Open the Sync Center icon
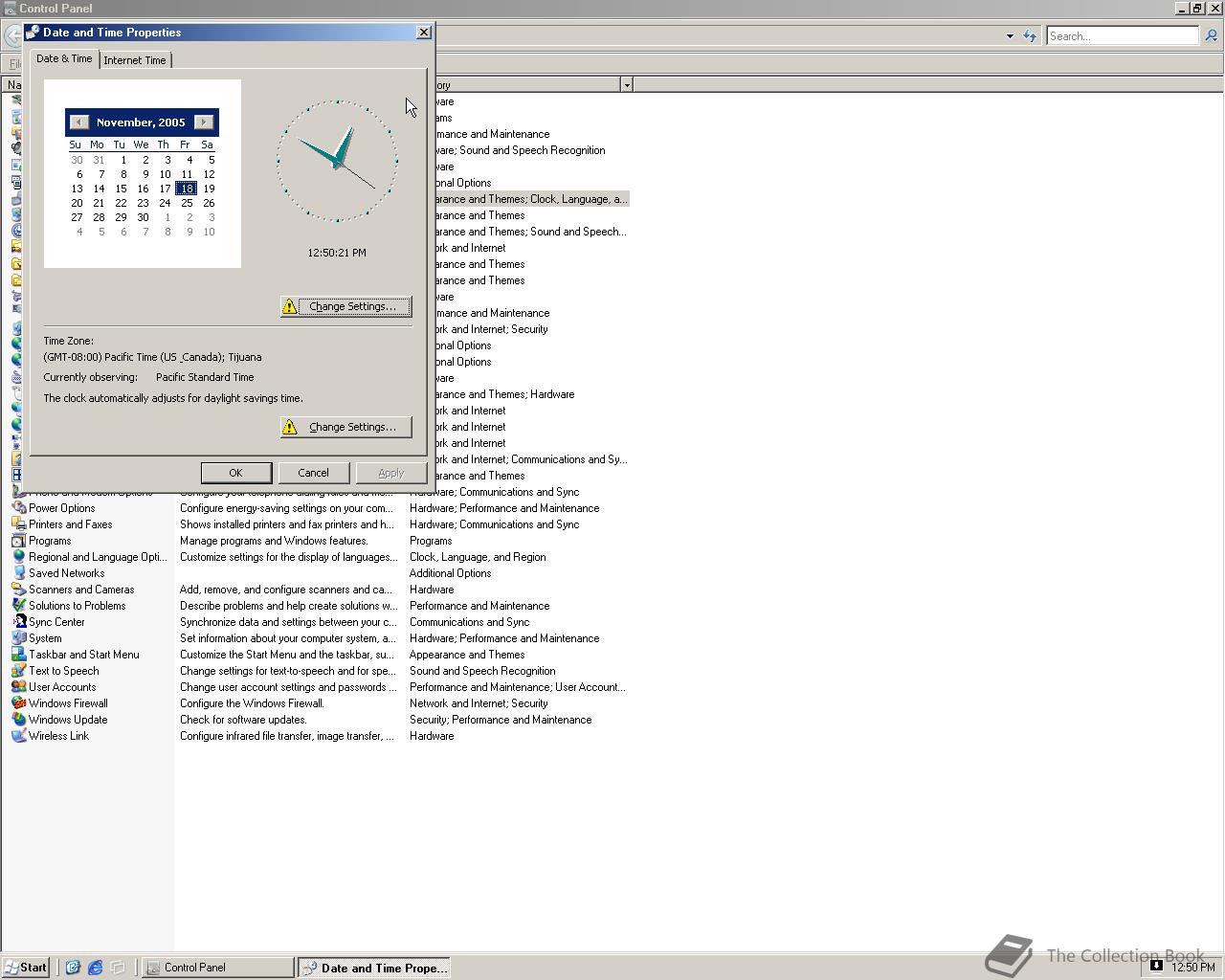Screen dimensions: 1225x980 (18, 622)
